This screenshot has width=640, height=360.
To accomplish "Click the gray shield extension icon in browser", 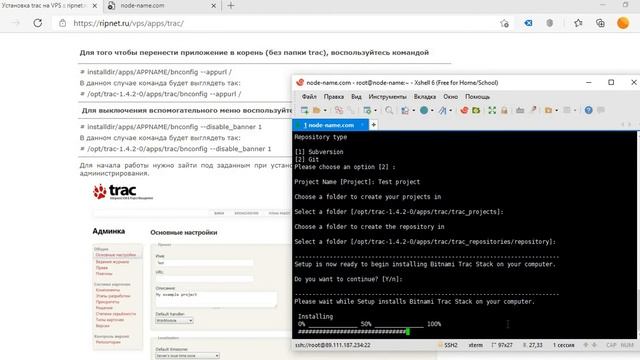I will click(550, 23).
